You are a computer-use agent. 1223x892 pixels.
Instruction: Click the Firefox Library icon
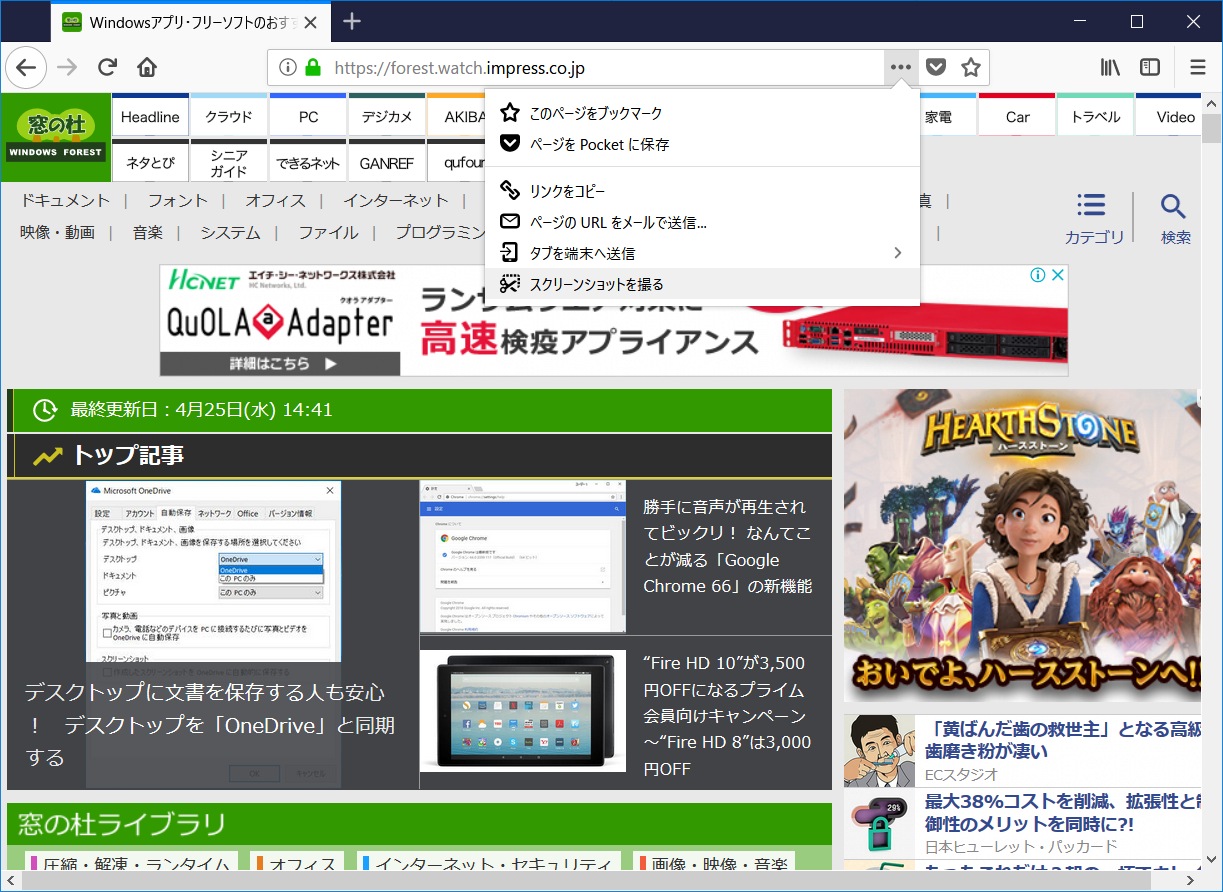1110,67
